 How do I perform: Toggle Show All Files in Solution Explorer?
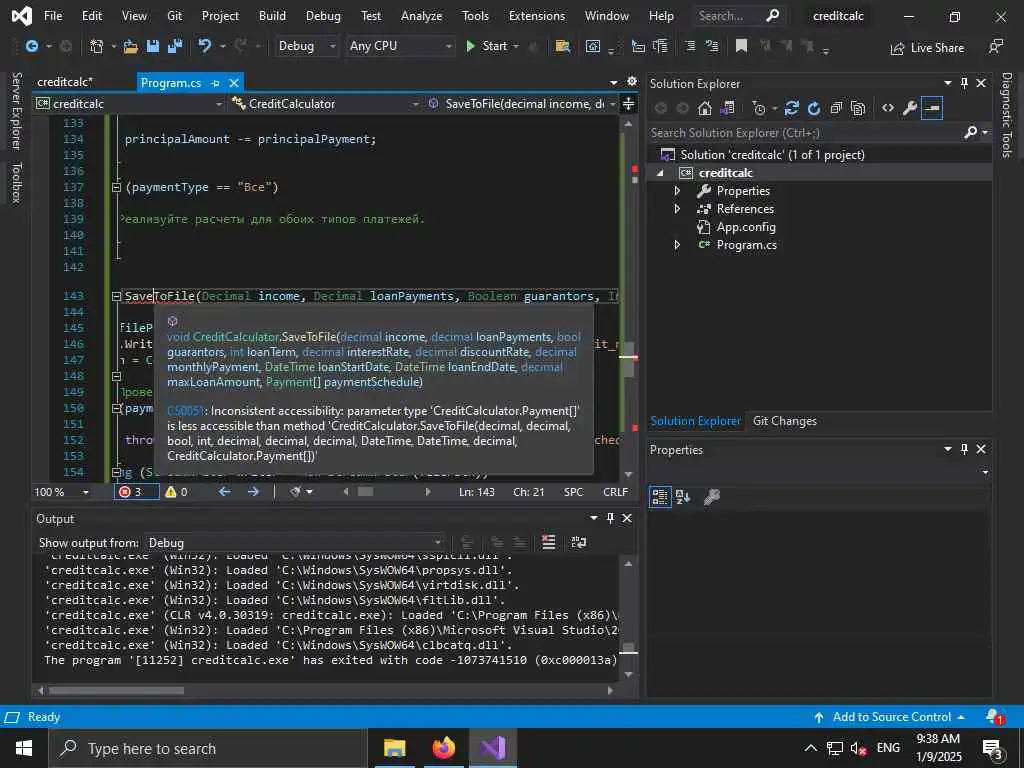click(x=858, y=108)
